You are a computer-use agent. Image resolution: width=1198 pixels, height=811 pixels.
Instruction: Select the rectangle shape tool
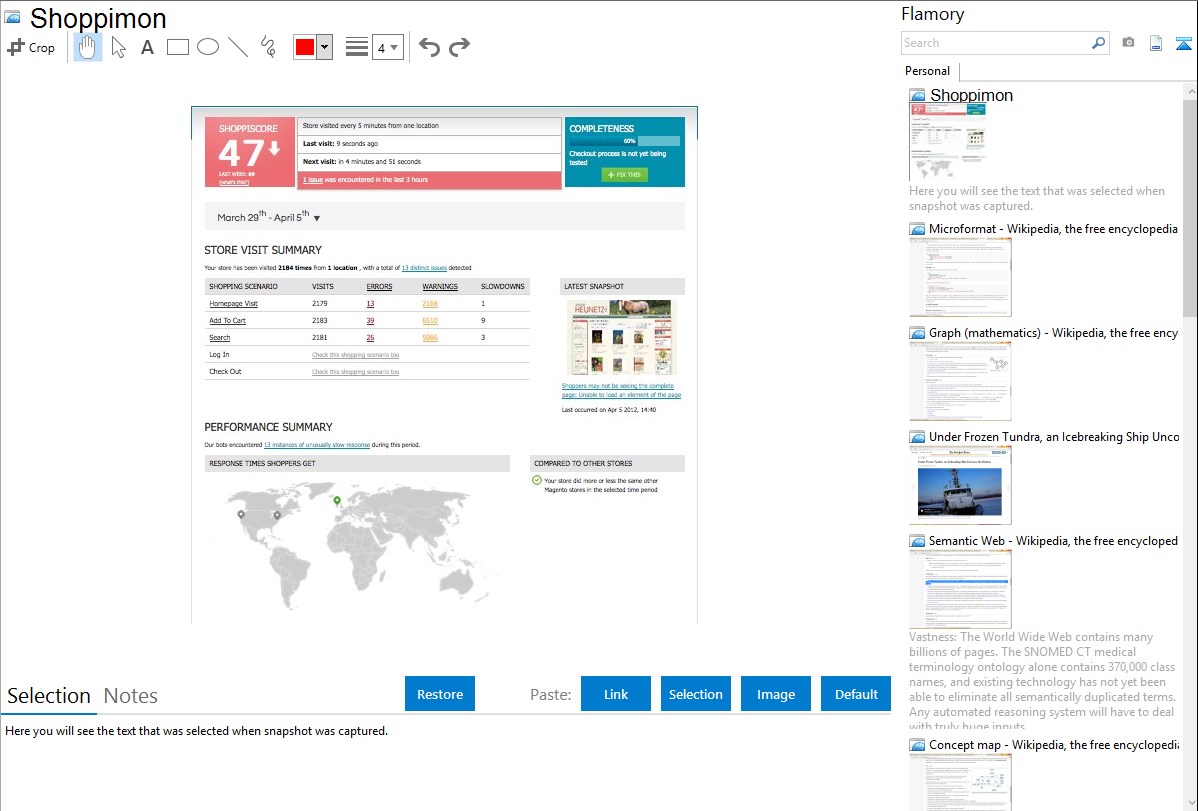178,47
